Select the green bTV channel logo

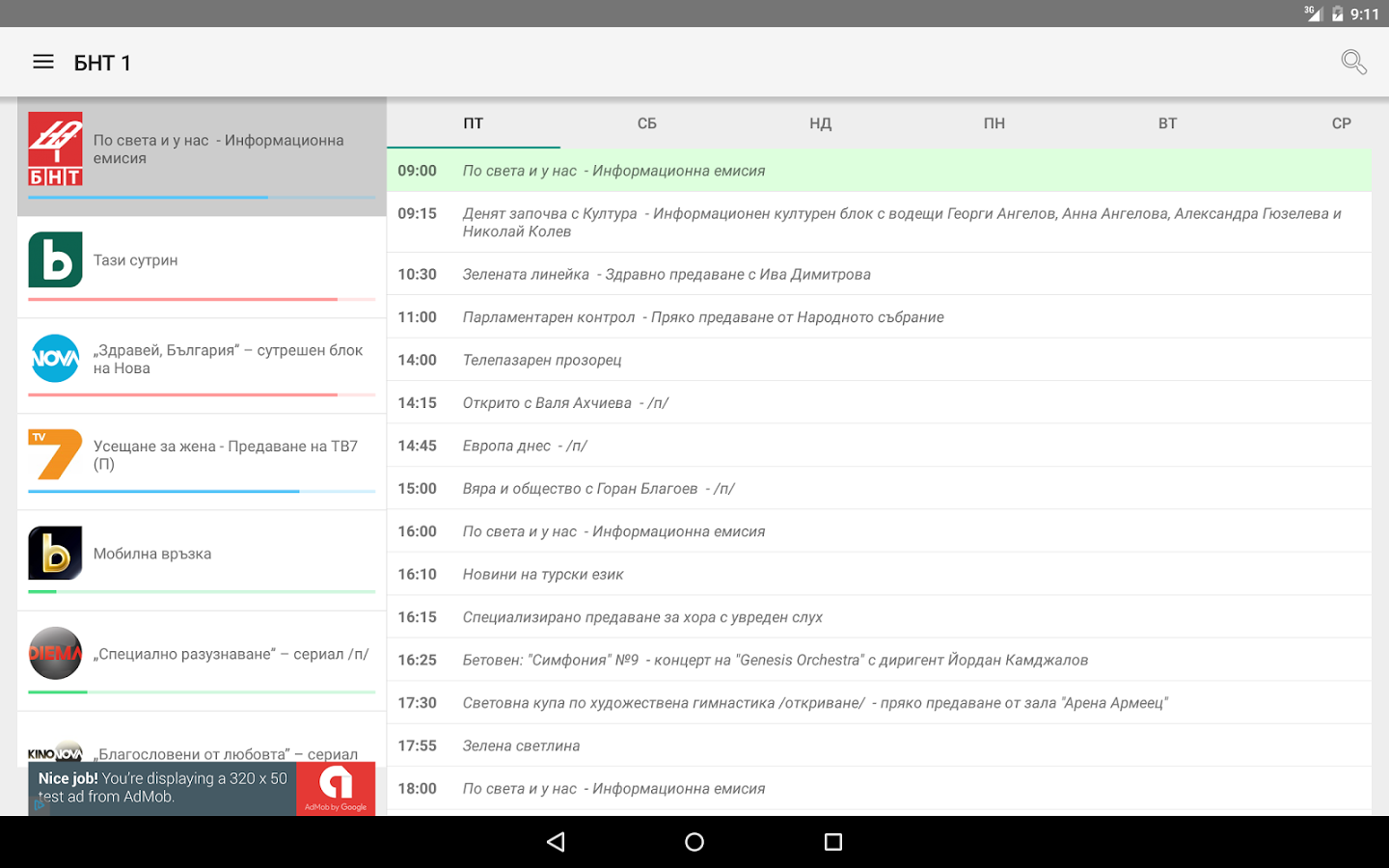(55, 259)
